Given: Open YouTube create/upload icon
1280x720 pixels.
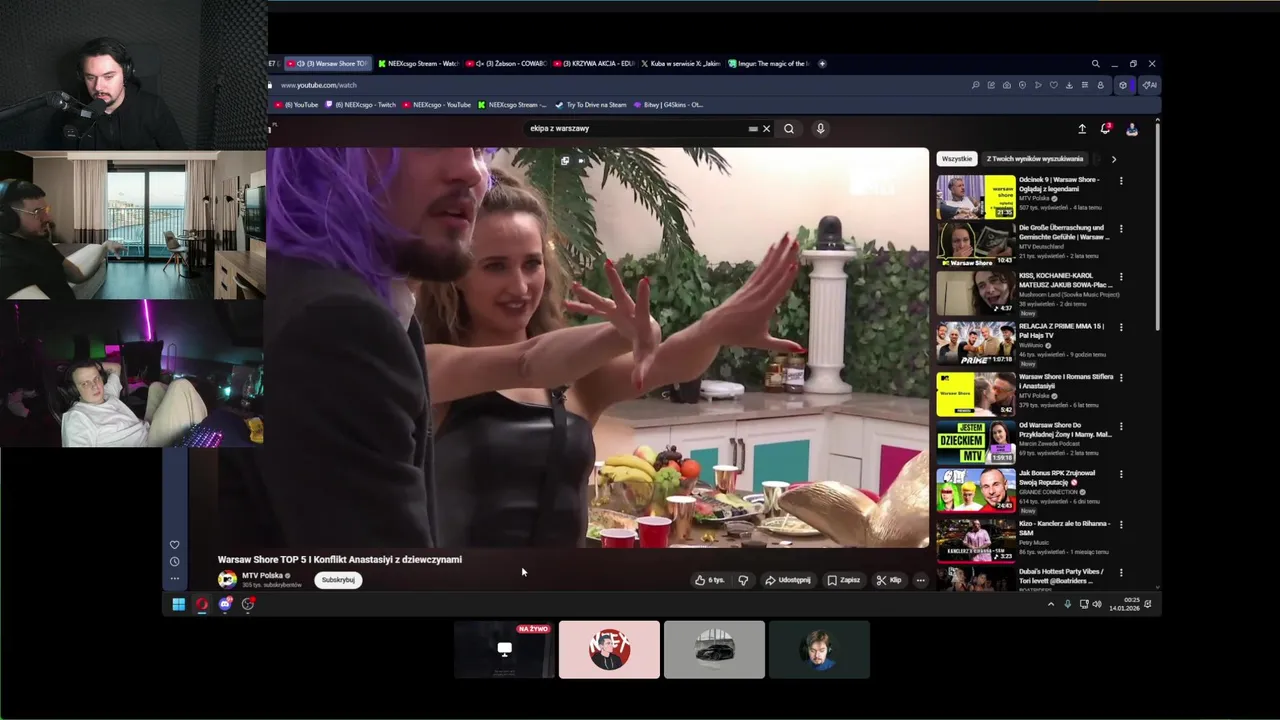Looking at the screenshot, I should (1081, 129).
